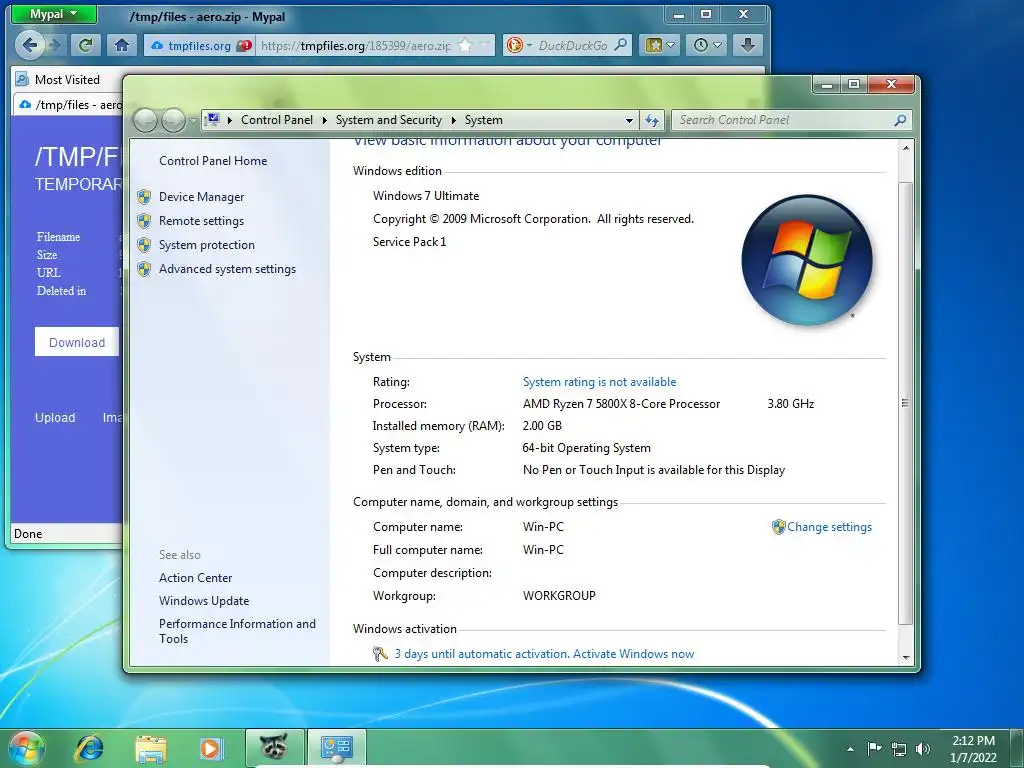Open Control Panel Home link

click(213, 161)
